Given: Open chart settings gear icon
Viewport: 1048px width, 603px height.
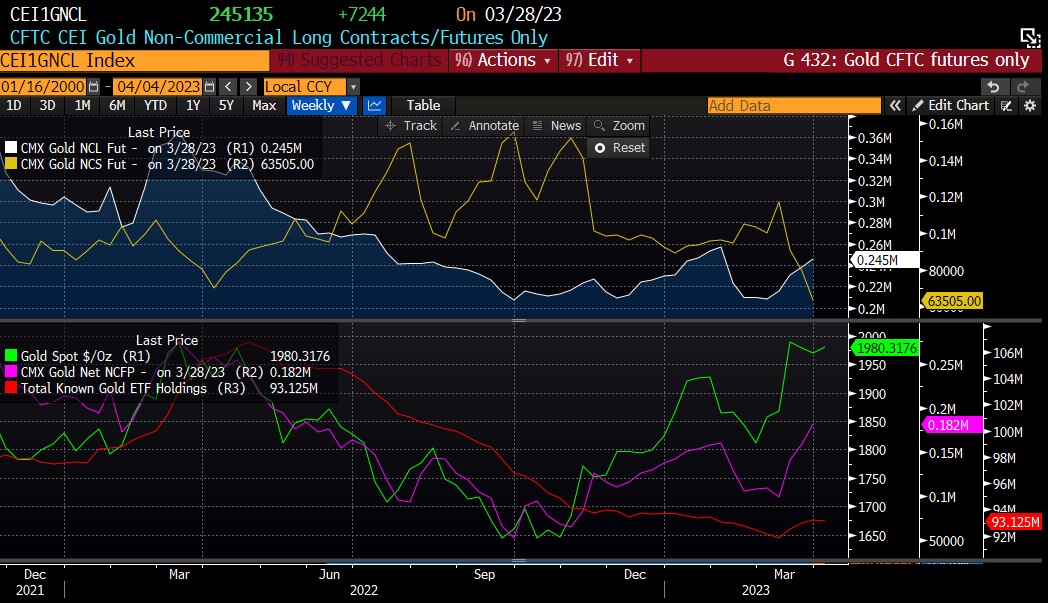Looking at the screenshot, I should pyautogui.click(x=1029, y=105).
